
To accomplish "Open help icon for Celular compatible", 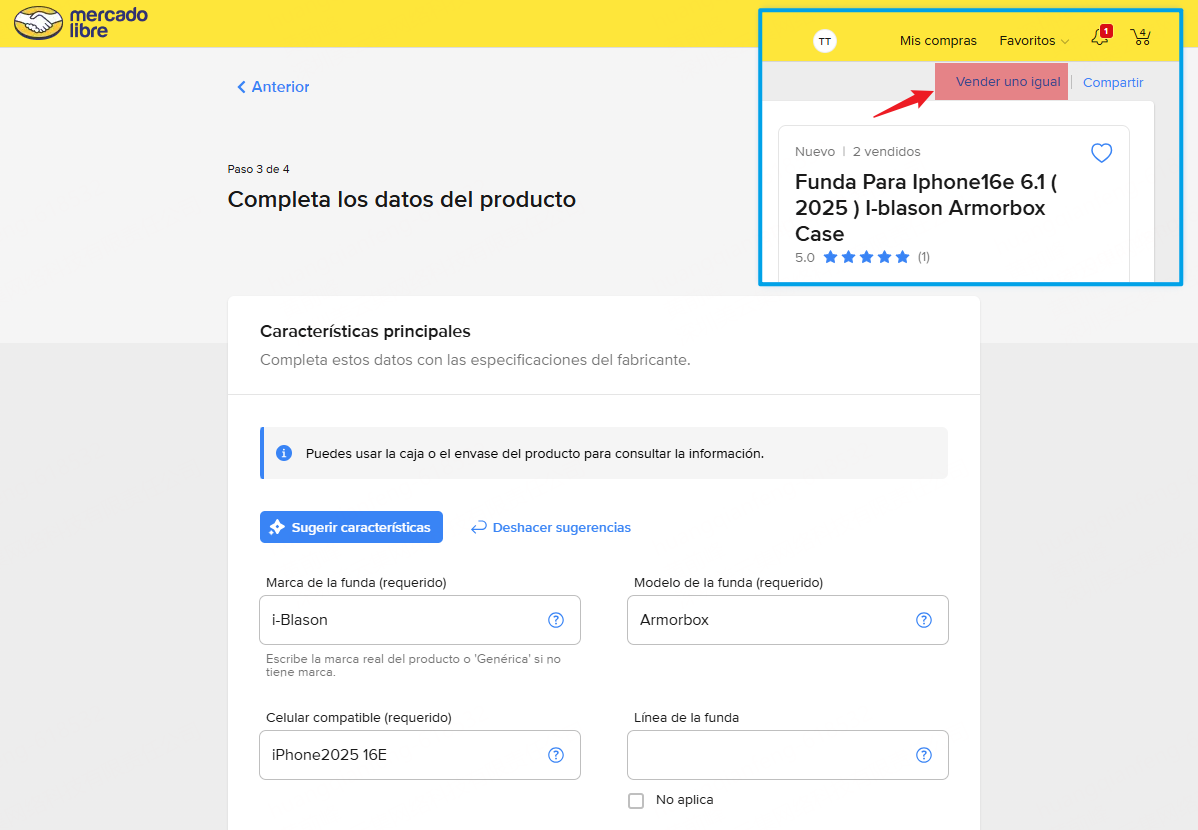I will coord(556,755).
